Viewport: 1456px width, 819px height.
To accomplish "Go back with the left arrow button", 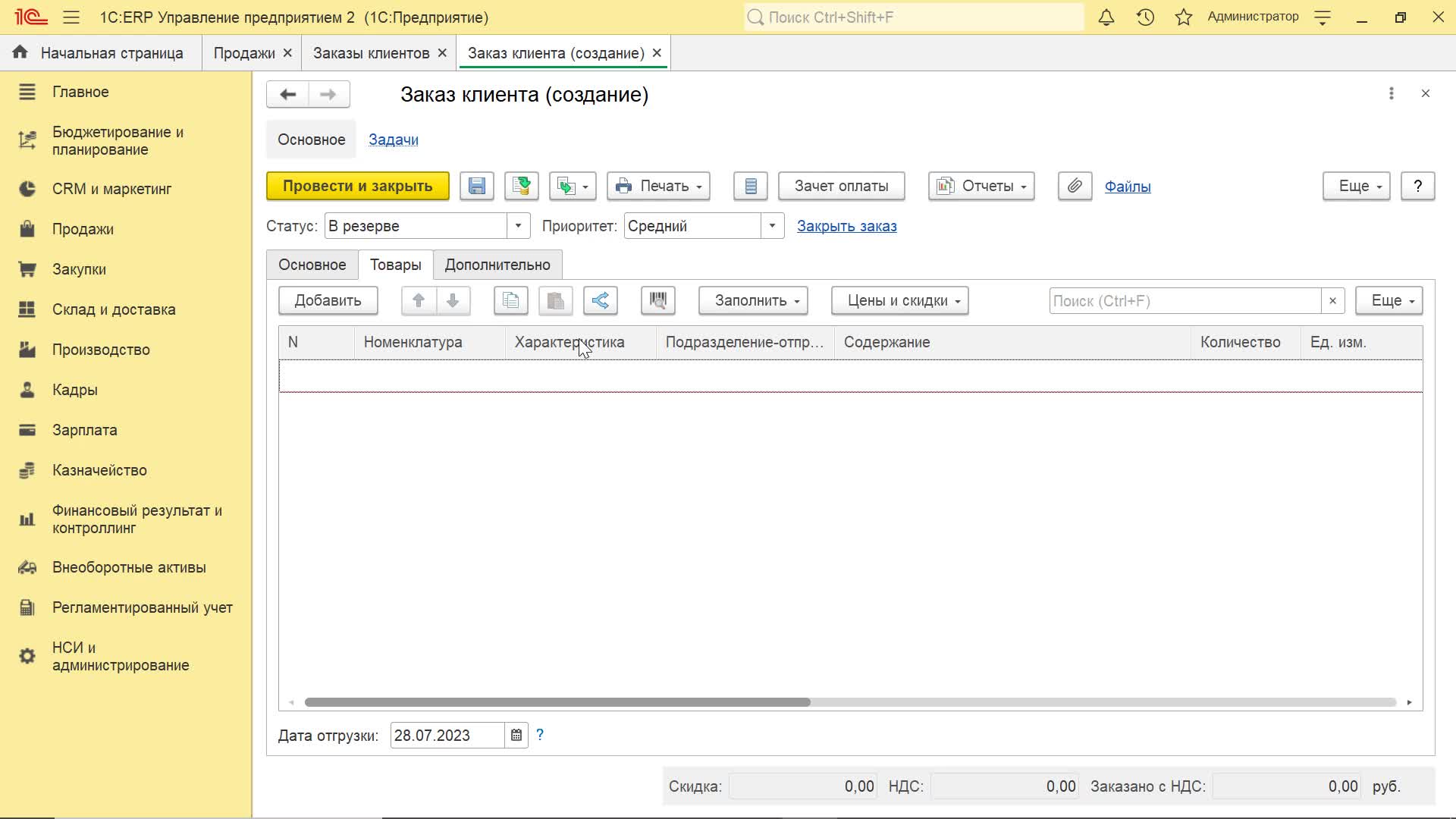I will (x=287, y=94).
